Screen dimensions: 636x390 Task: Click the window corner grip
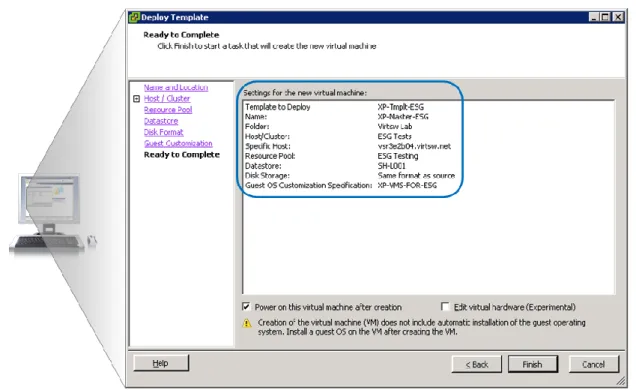(621, 381)
